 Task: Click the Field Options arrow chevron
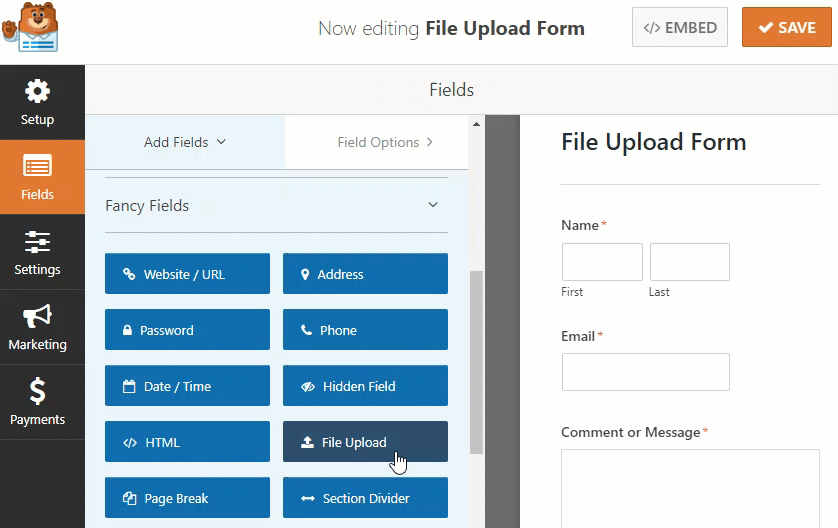[x=430, y=142]
